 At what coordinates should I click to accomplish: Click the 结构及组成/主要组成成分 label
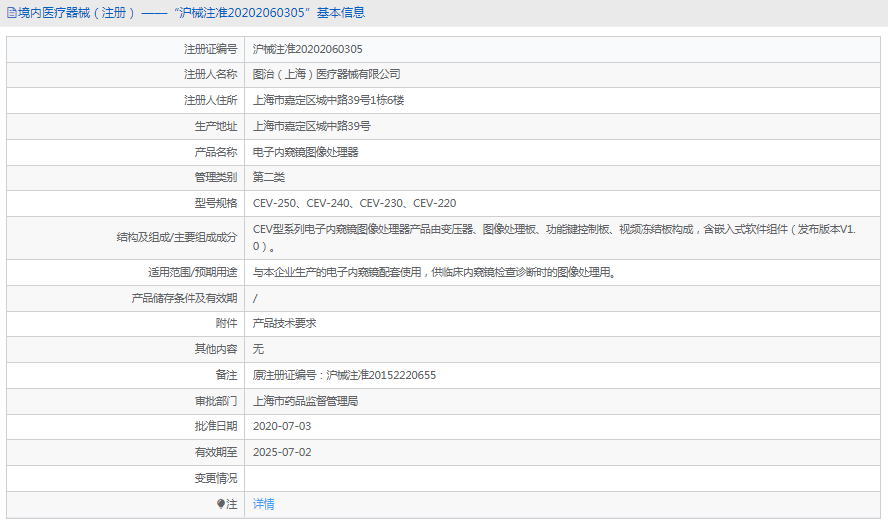tap(177, 237)
